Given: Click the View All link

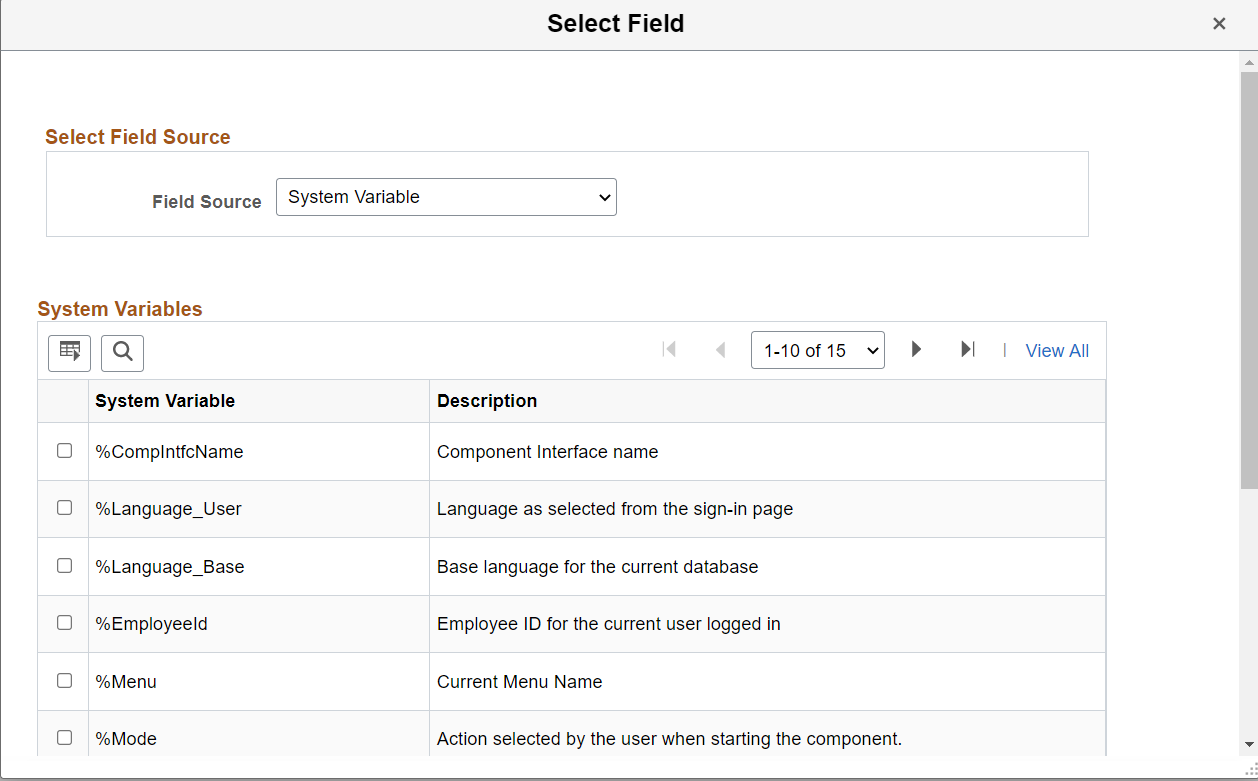Looking at the screenshot, I should coord(1057,351).
